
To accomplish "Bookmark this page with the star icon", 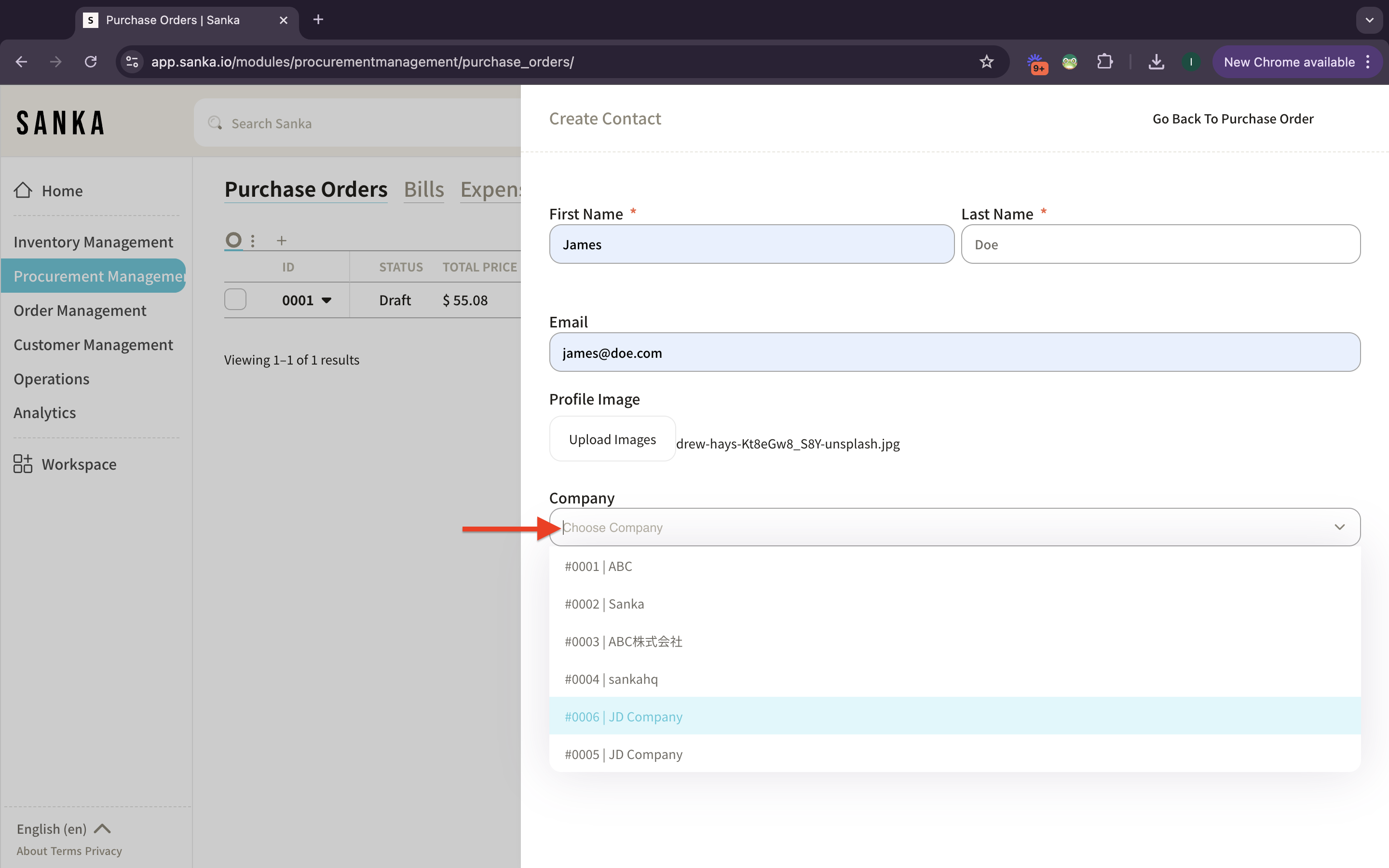I will [986, 62].
